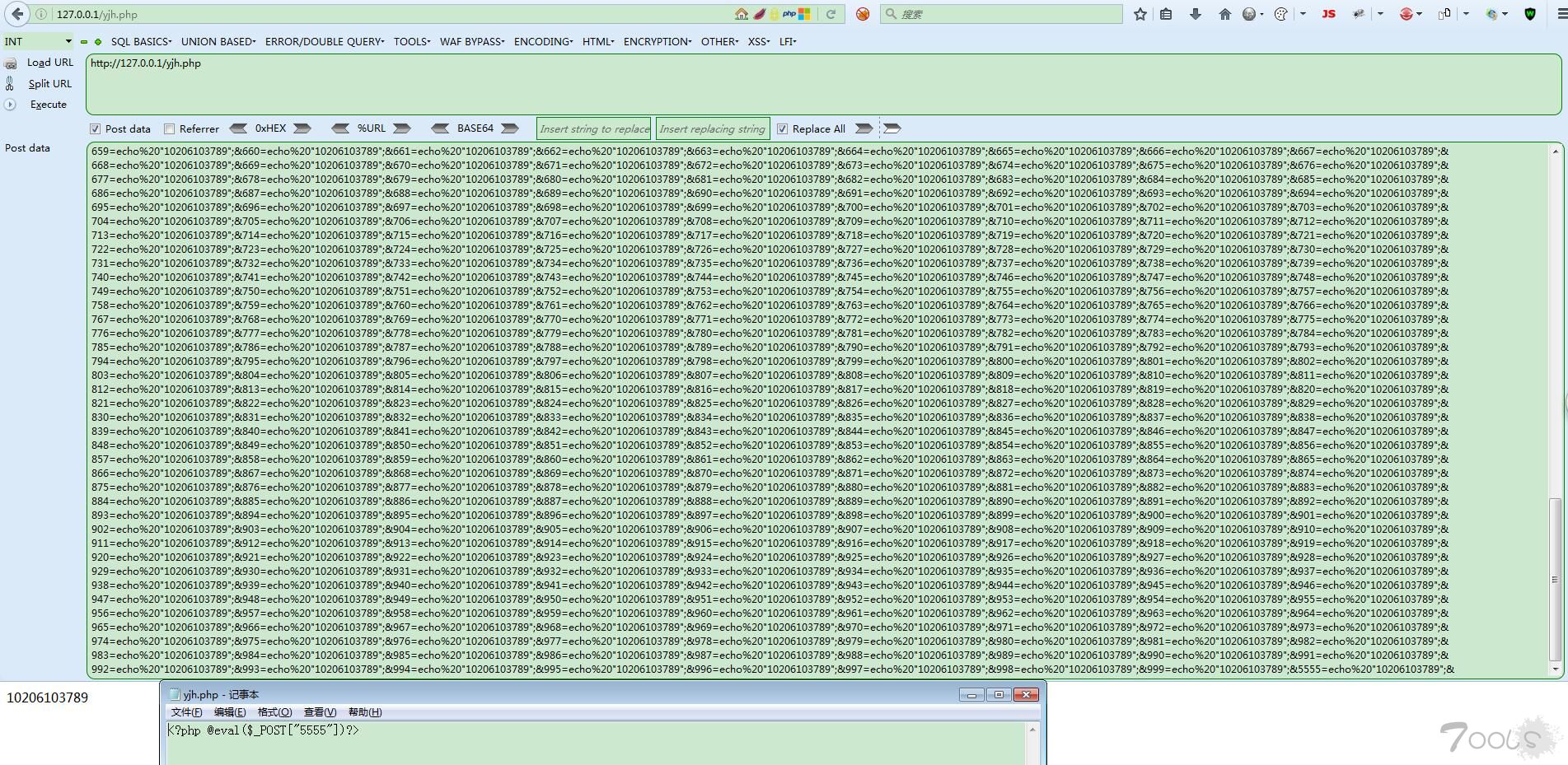
Task: Click the green minus icon on HackBar
Action: pos(84,42)
